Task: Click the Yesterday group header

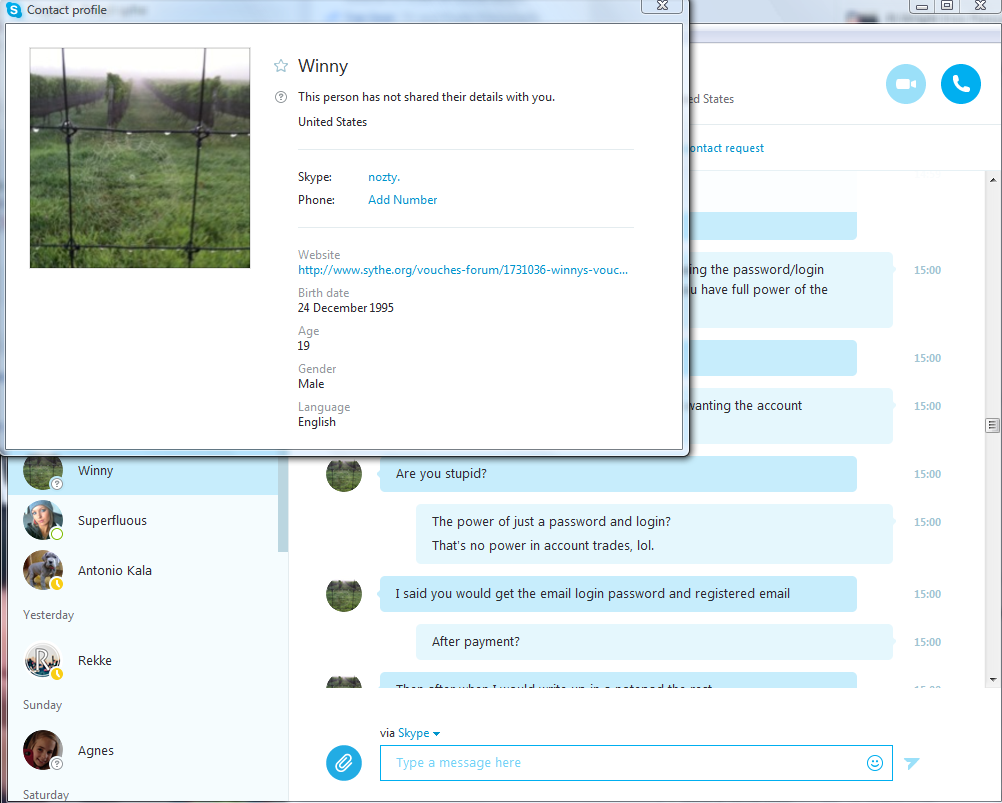Action: pyautogui.click(x=49, y=615)
